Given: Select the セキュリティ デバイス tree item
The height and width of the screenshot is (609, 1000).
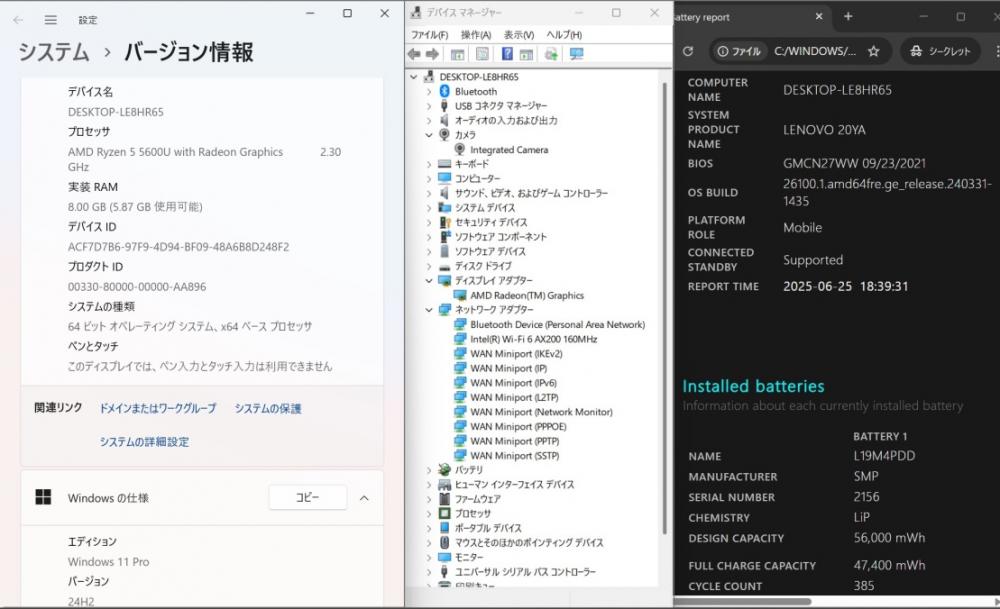Looking at the screenshot, I should click(490, 223).
